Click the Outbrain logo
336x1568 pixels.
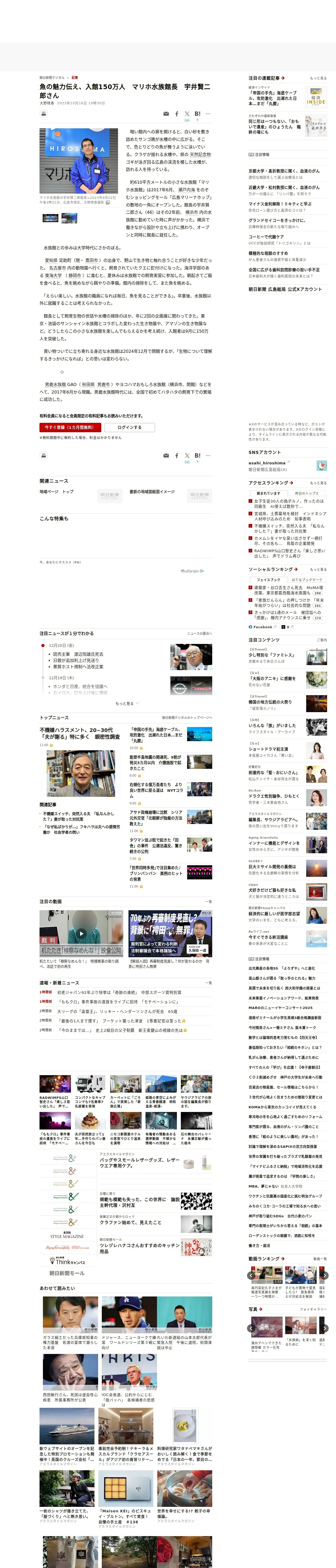[192, 571]
